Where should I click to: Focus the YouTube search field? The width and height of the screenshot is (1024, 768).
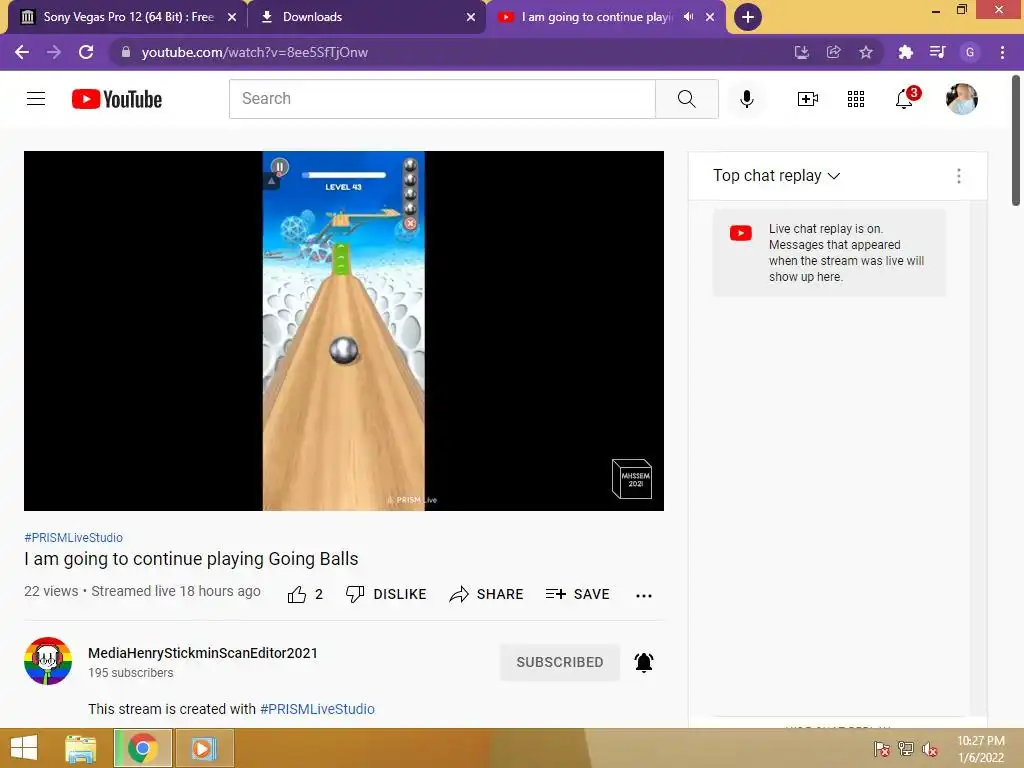click(442, 99)
